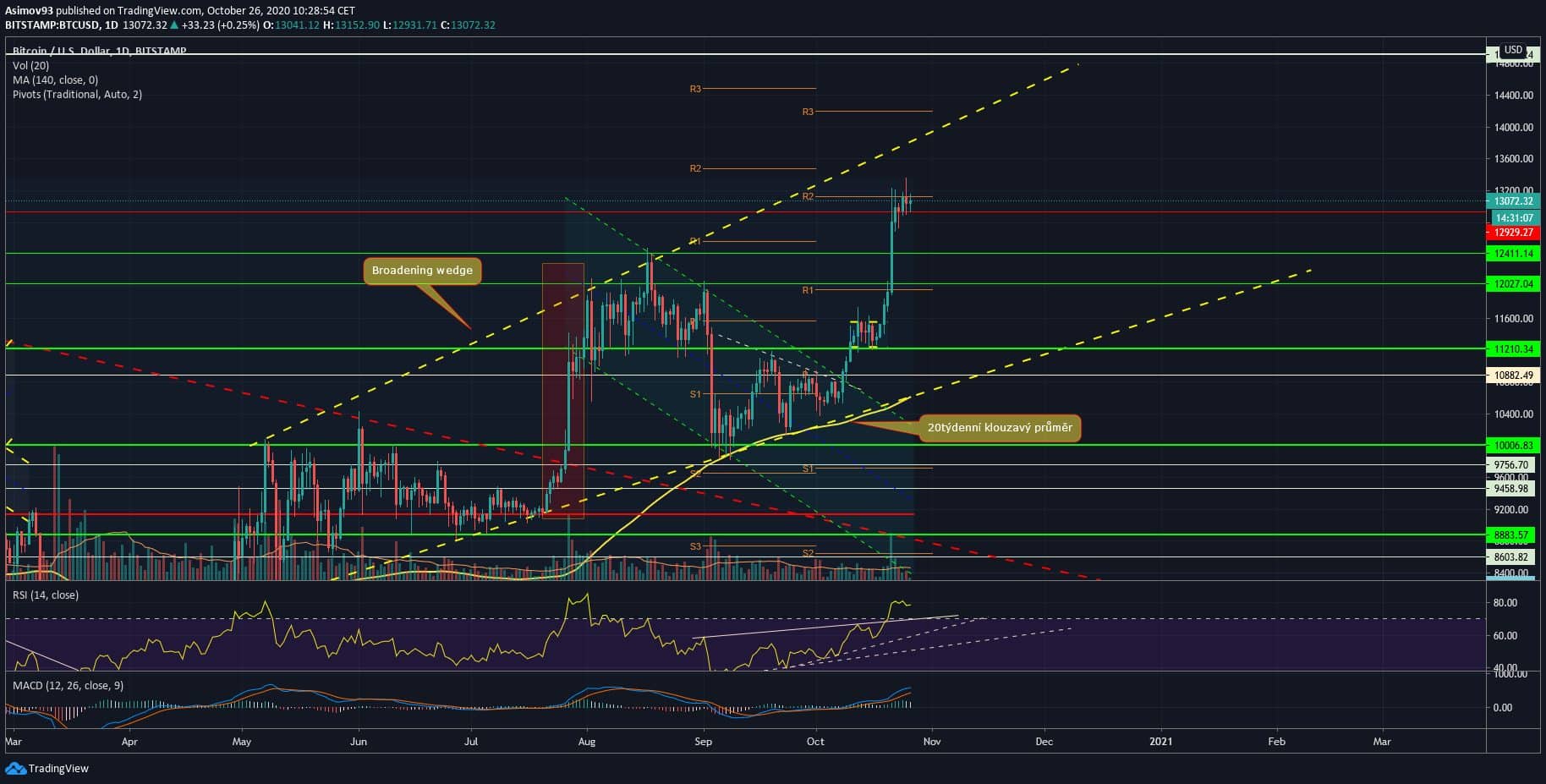Click the Nov label on time axis
1546x784 pixels.
pos(931,742)
